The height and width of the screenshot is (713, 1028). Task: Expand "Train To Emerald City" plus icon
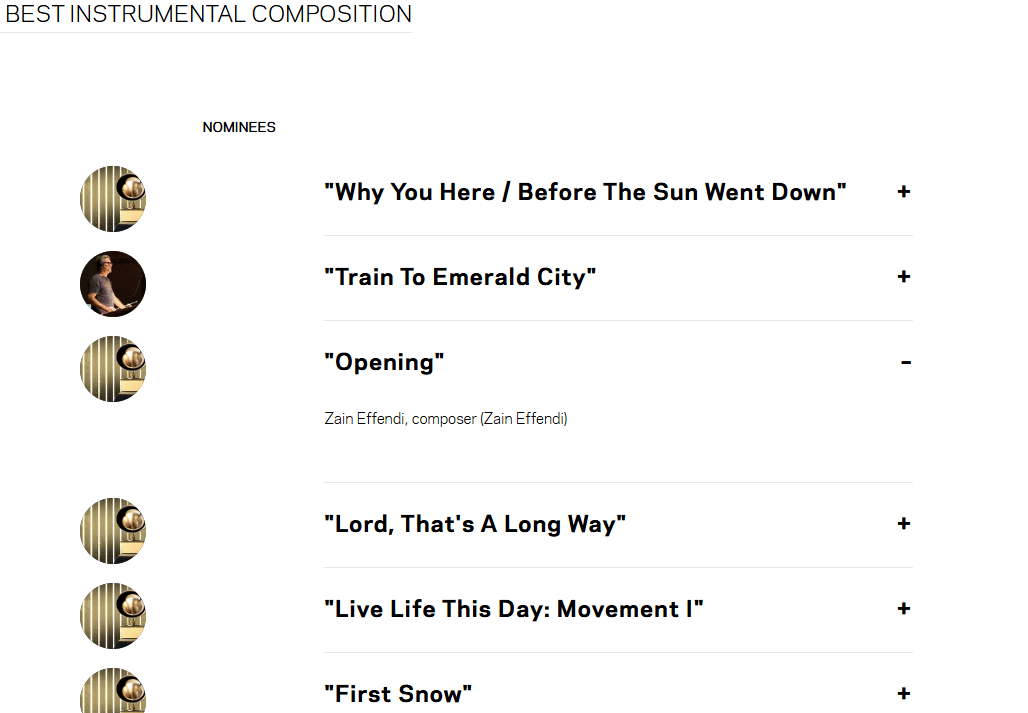(904, 277)
